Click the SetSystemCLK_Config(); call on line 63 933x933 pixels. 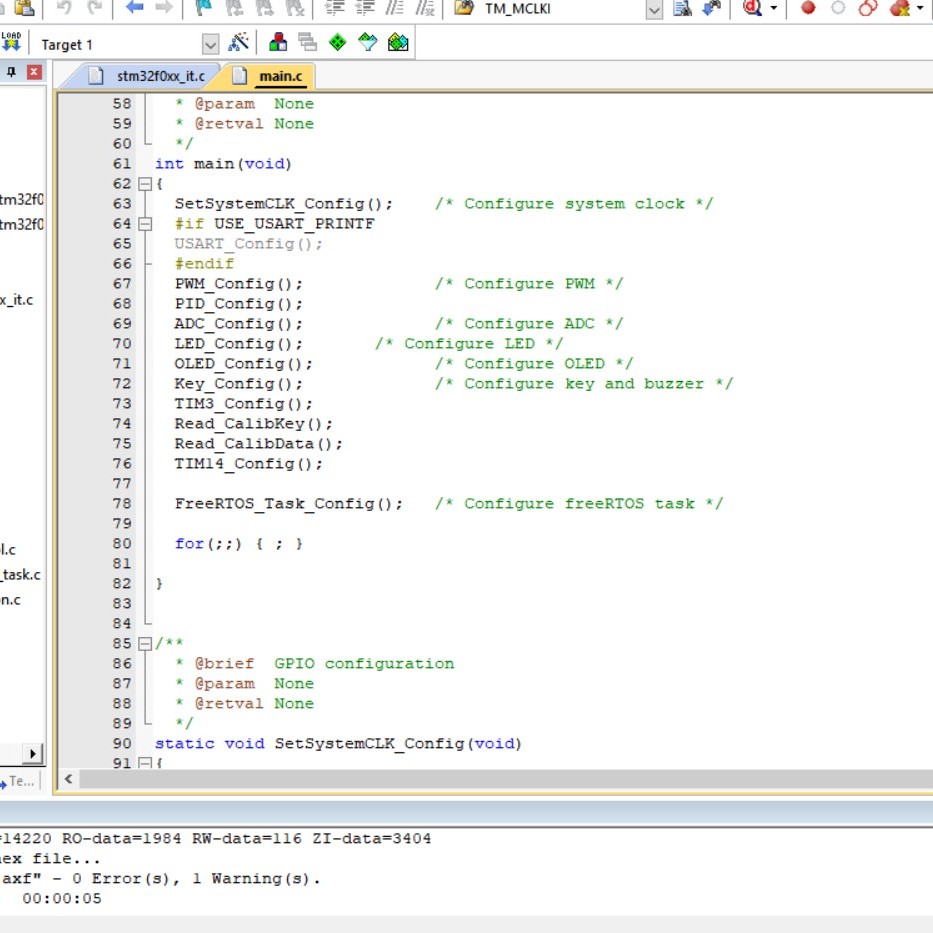tap(283, 204)
